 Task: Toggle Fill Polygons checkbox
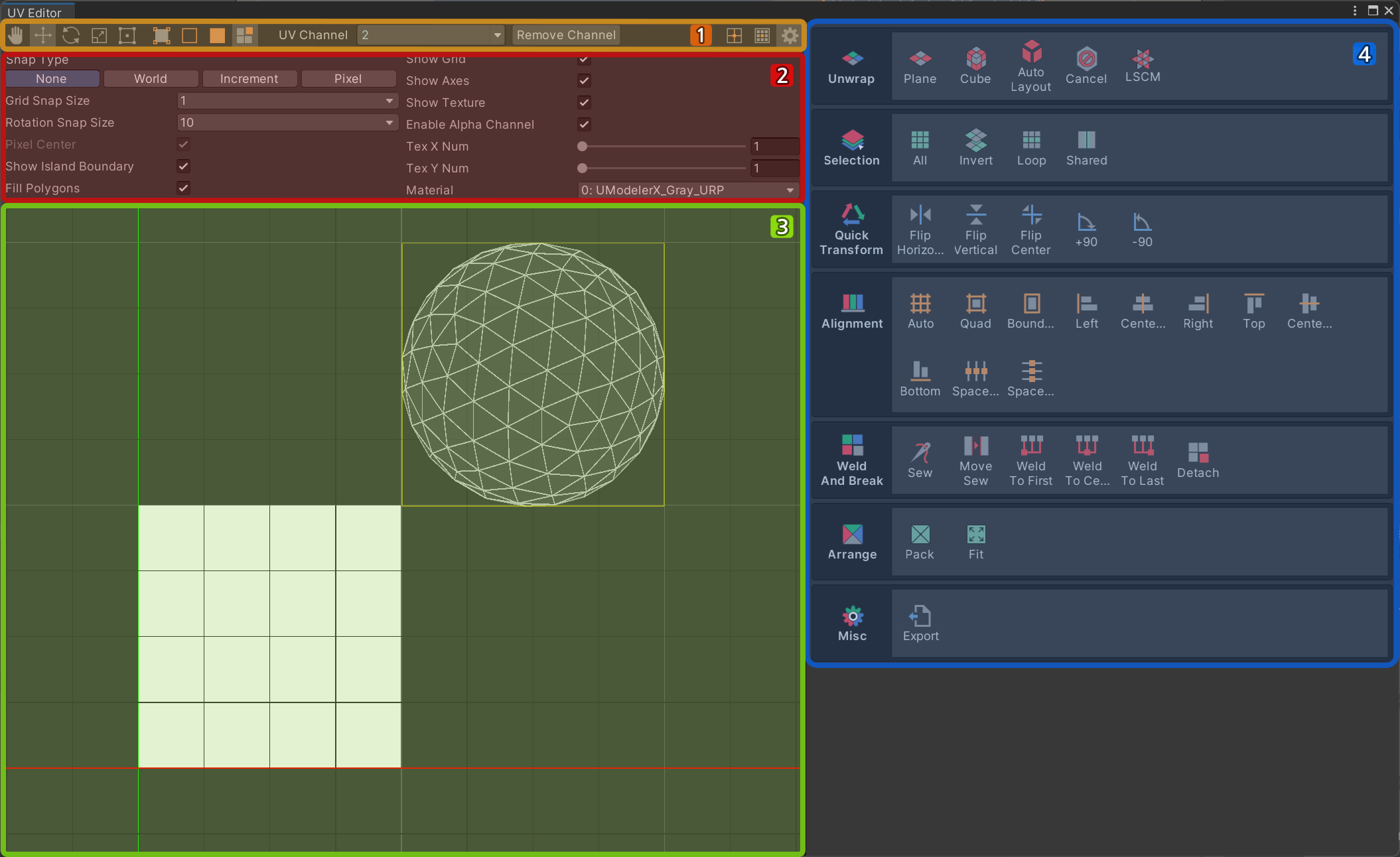[x=183, y=188]
